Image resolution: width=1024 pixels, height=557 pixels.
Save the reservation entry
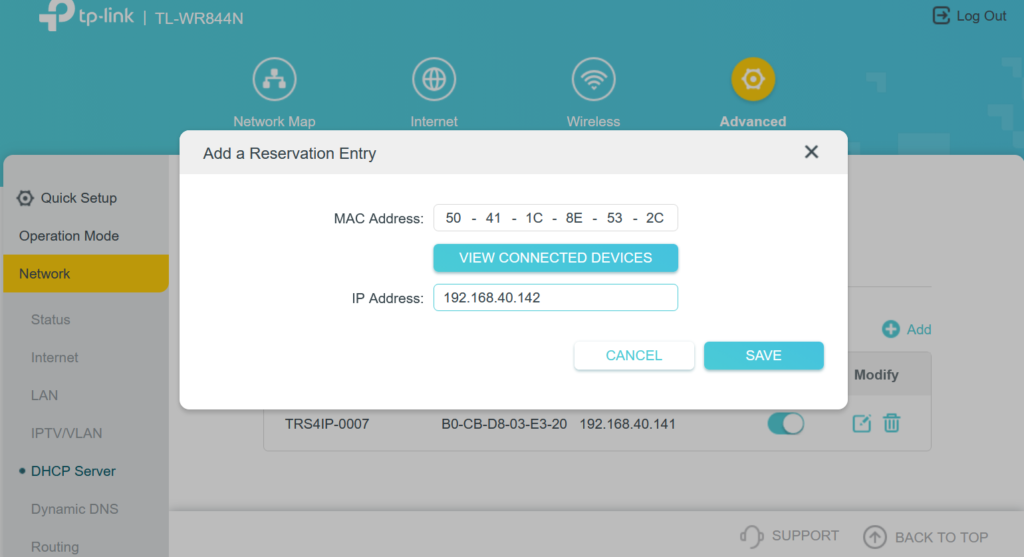[763, 355]
